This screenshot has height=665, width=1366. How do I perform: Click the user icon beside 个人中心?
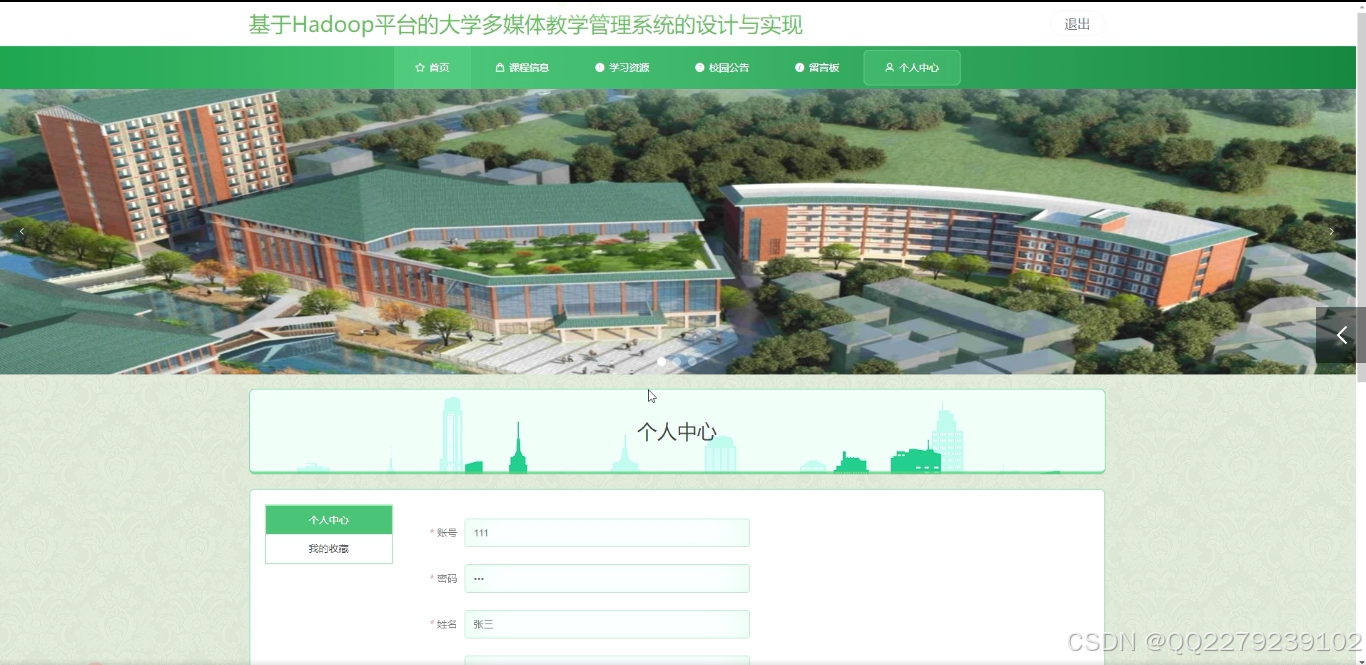pos(889,68)
